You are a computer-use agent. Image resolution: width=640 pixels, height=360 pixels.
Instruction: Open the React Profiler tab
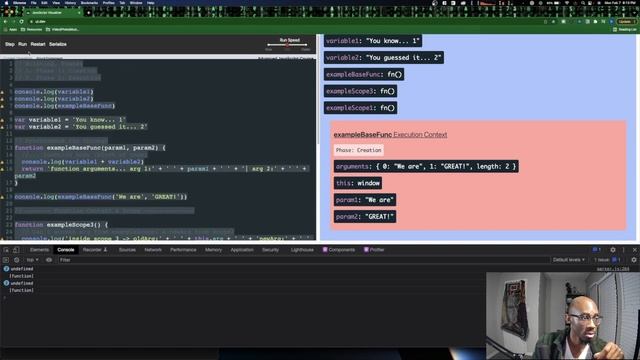[x=374, y=250]
